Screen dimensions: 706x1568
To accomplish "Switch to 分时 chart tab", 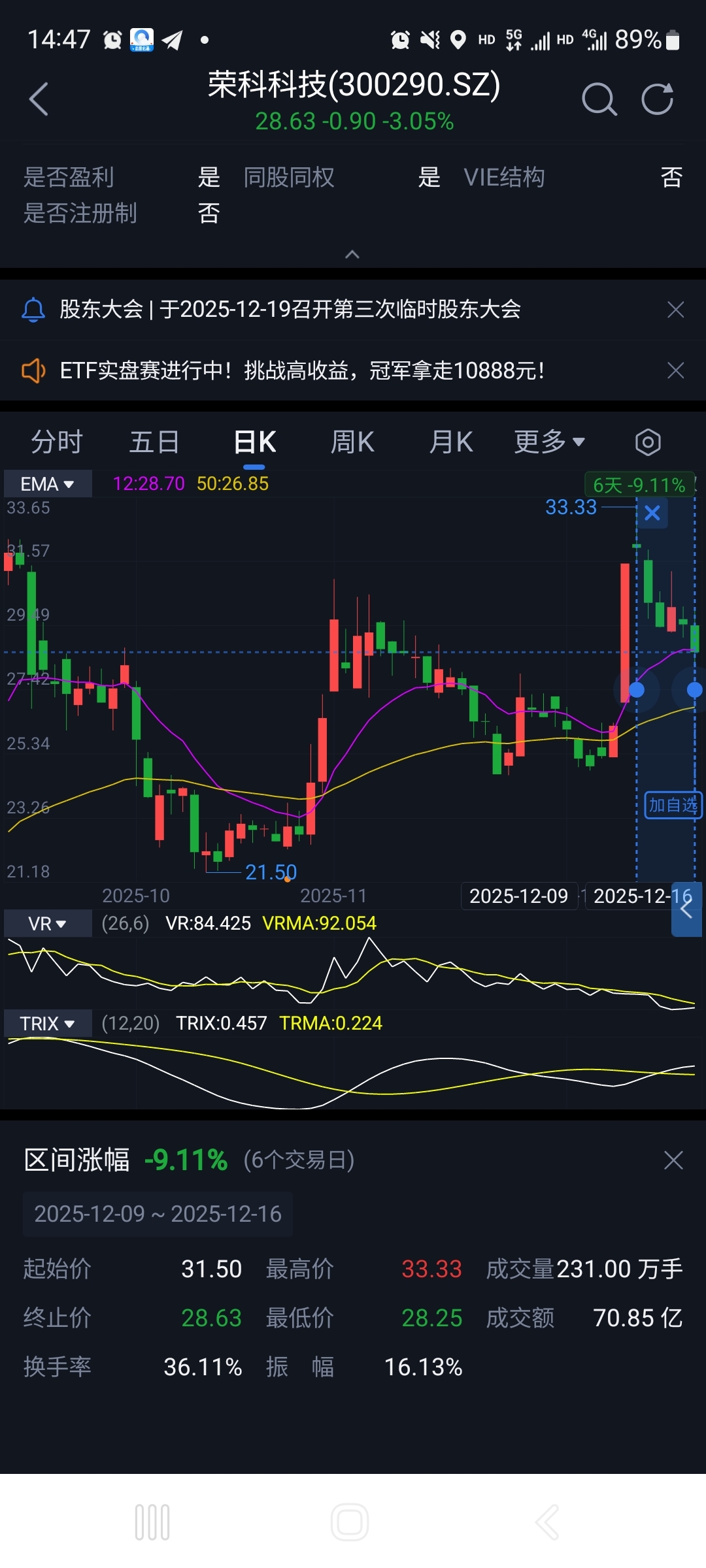I will pyautogui.click(x=57, y=442).
